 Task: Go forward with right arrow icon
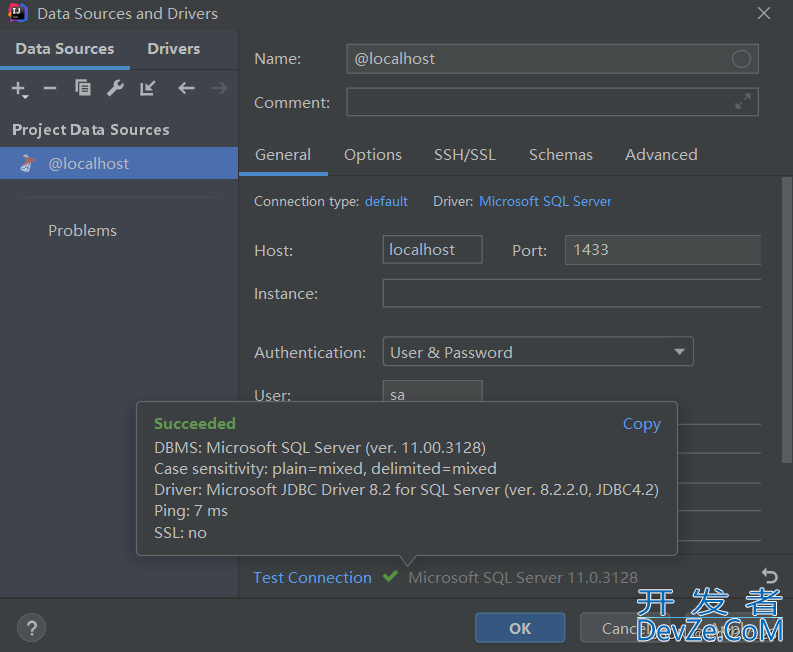(219, 89)
